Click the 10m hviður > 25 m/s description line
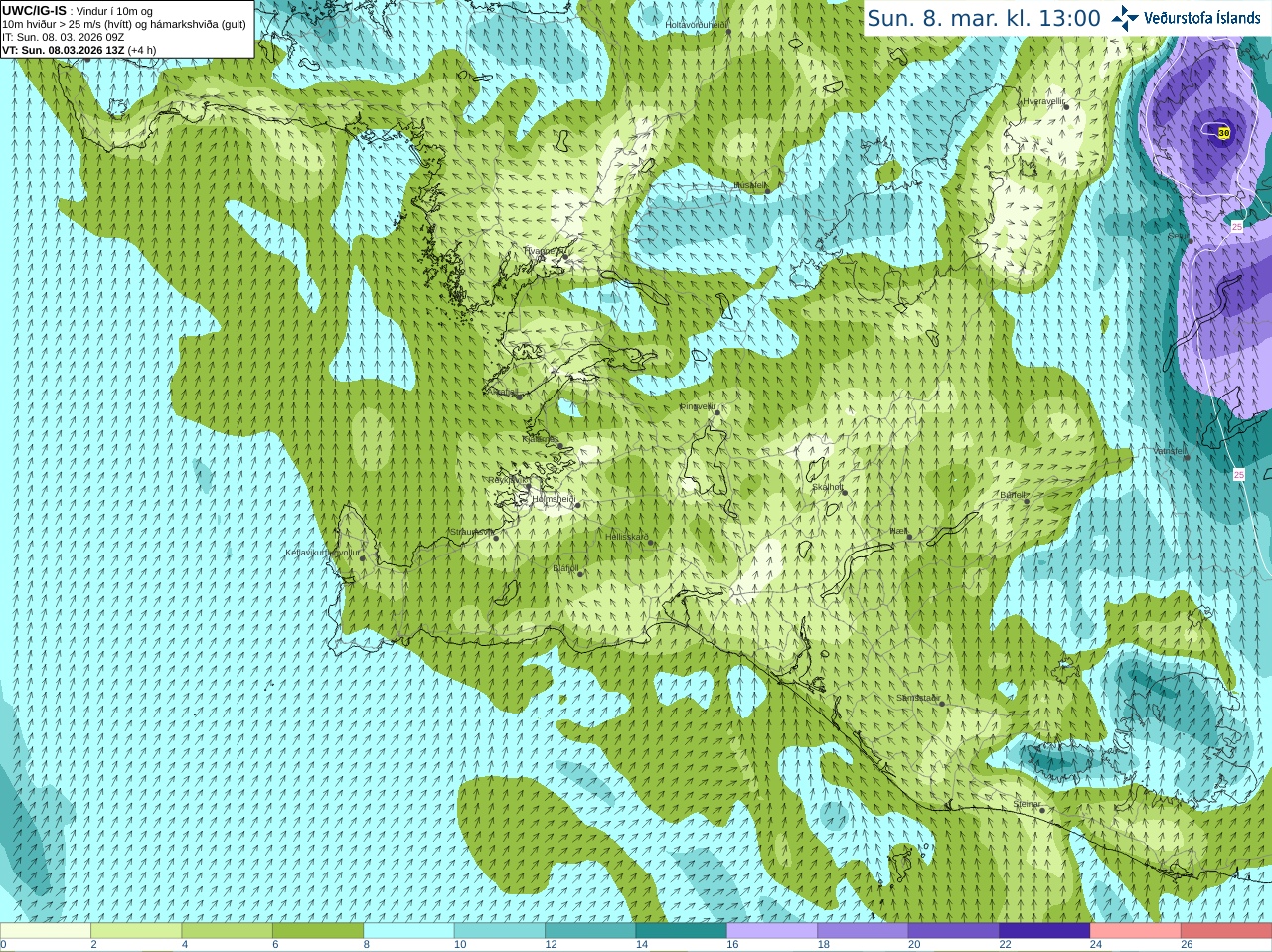The height and width of the screenshot is (952, 1272). point(124,24)
